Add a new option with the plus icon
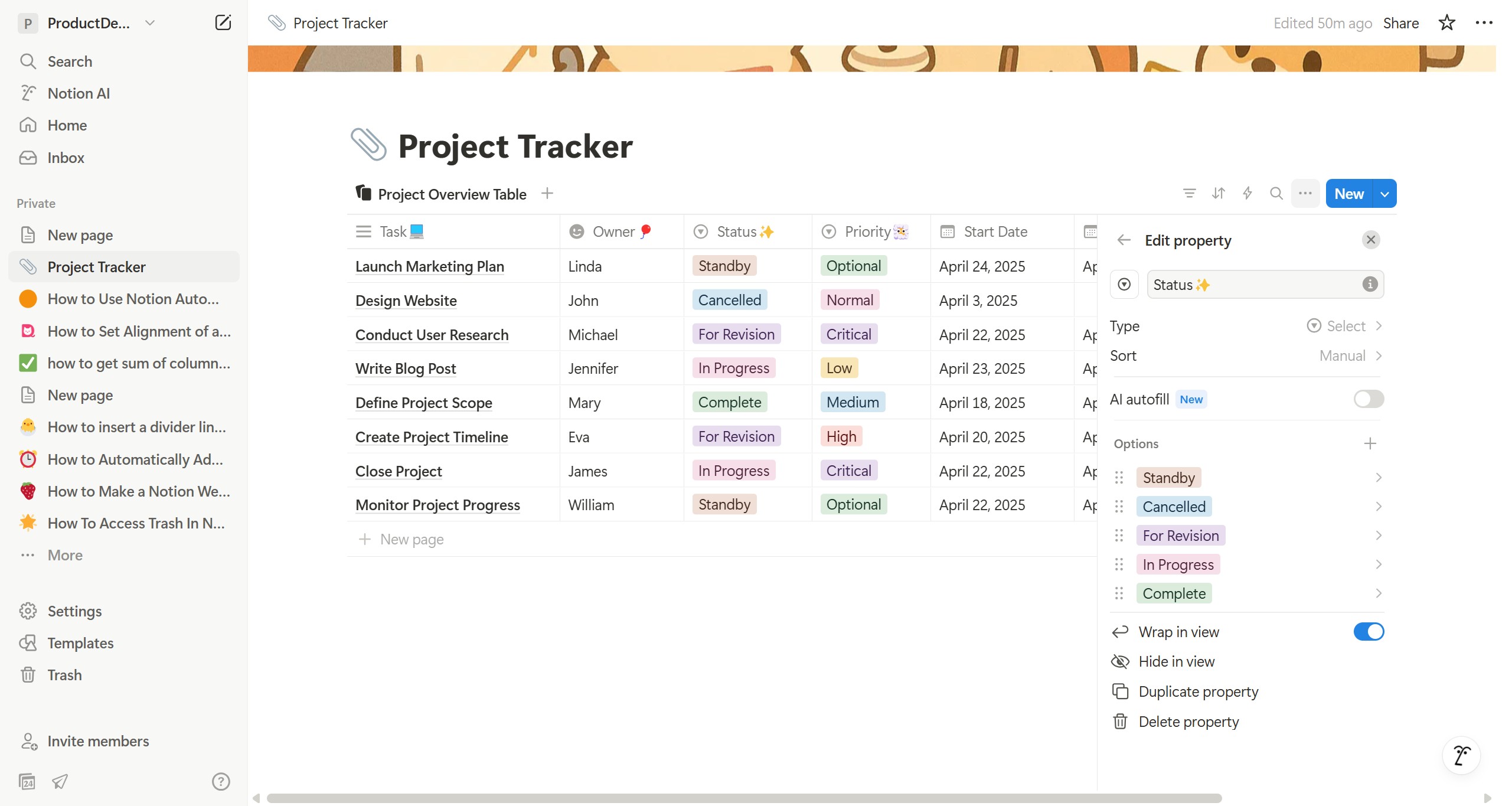The image size is (1512, 806). point(1370,443)
